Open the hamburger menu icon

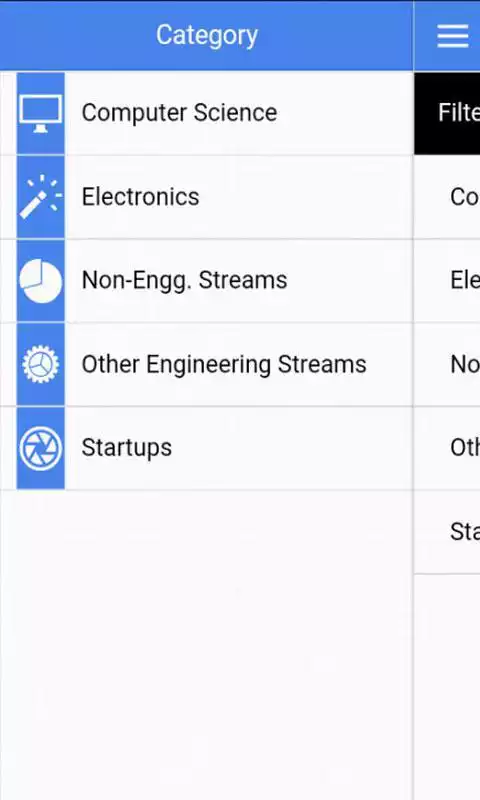(452, 36)
